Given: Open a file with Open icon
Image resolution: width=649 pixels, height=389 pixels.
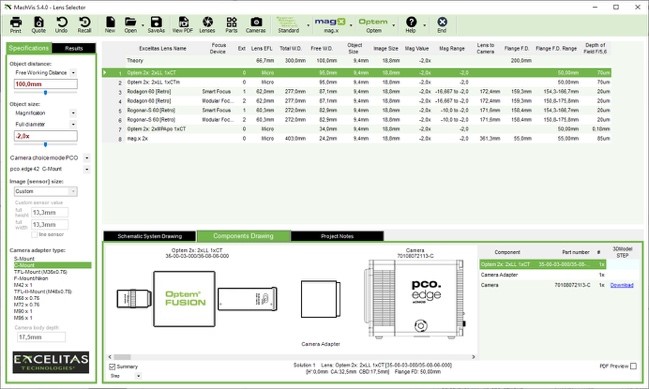Looking at the screenshot, I should (130, 25).
